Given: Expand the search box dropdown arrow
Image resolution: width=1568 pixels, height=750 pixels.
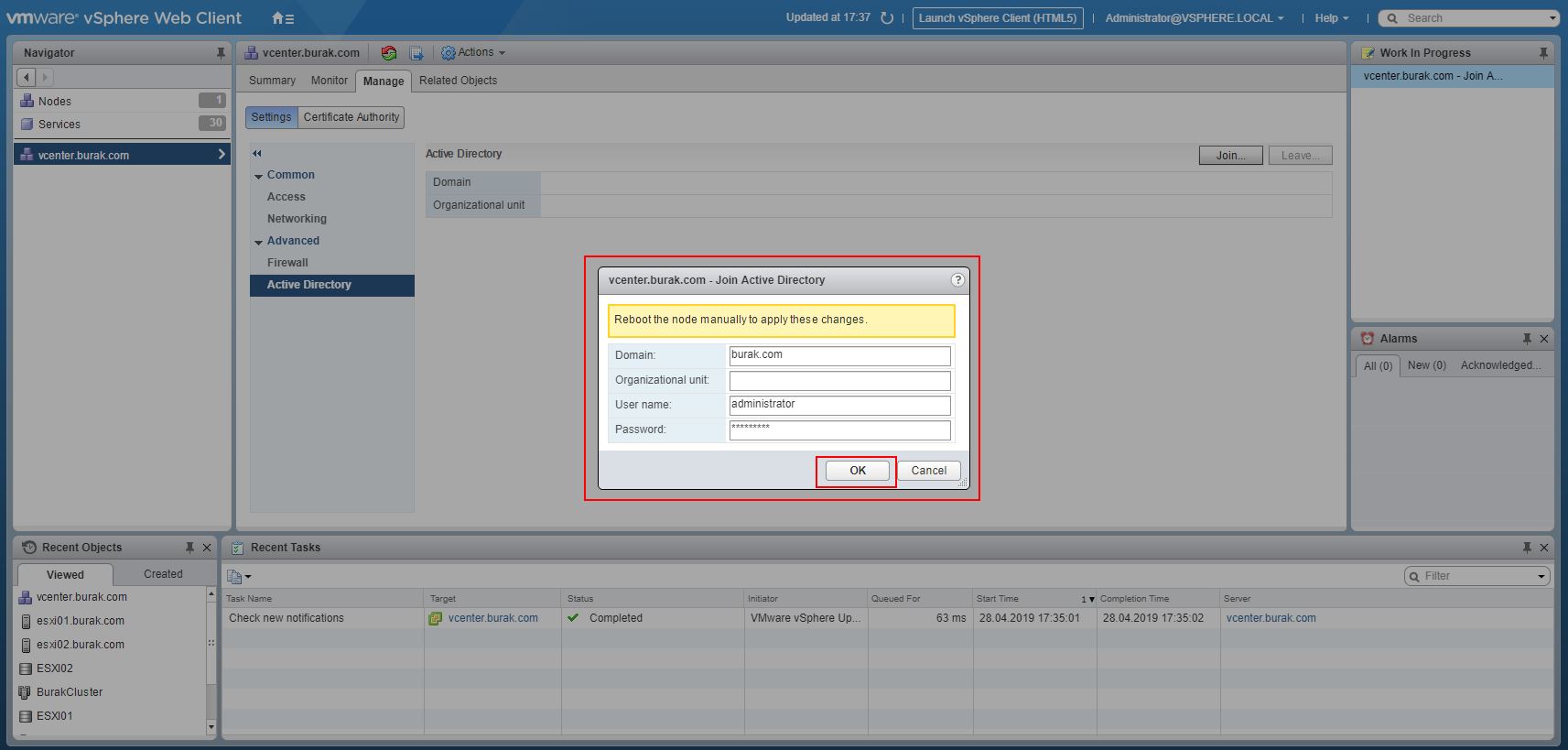Looking at the screenshot, I should pos(1552,18).
